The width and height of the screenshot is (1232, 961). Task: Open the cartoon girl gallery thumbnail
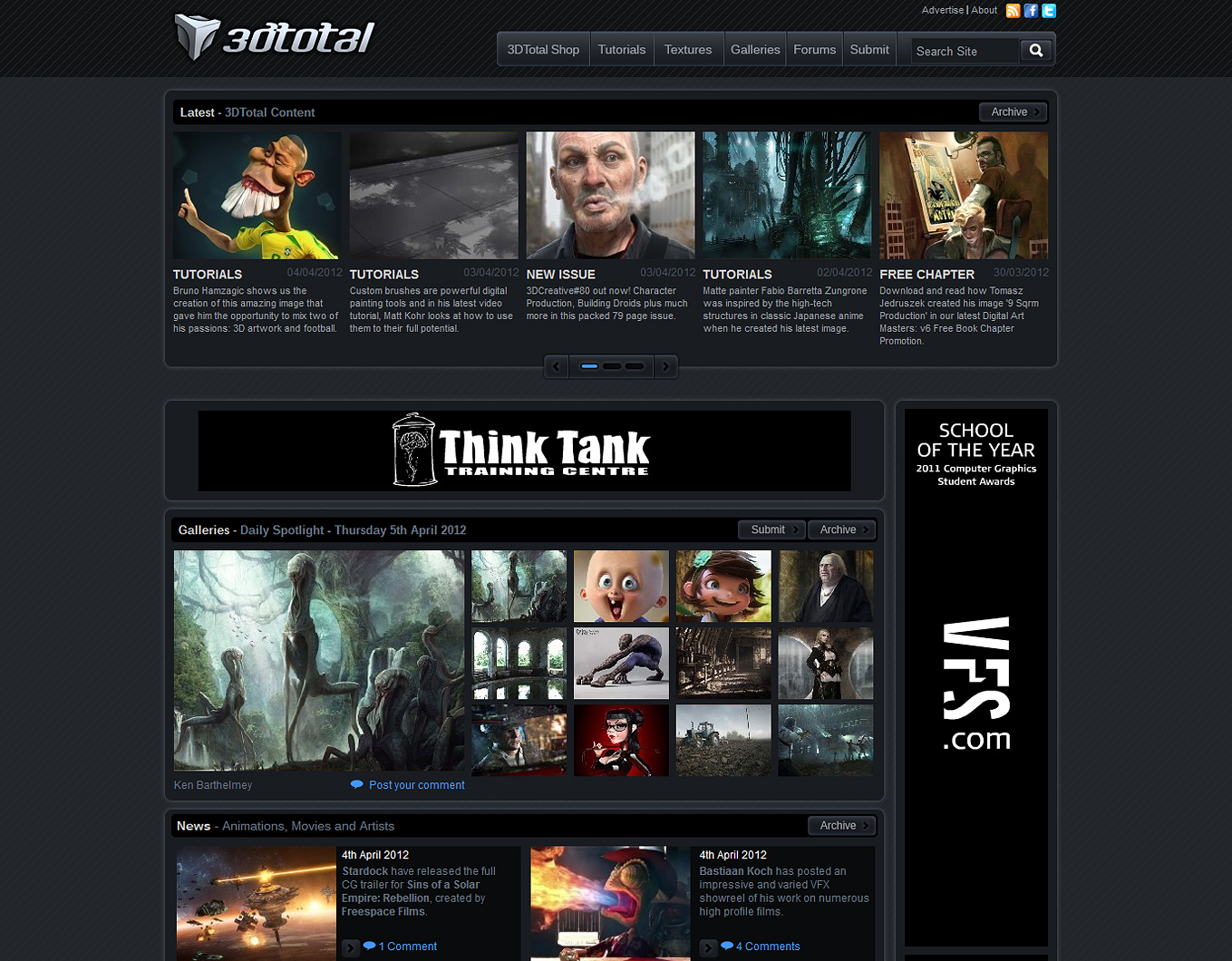click(x=723, y=586)
